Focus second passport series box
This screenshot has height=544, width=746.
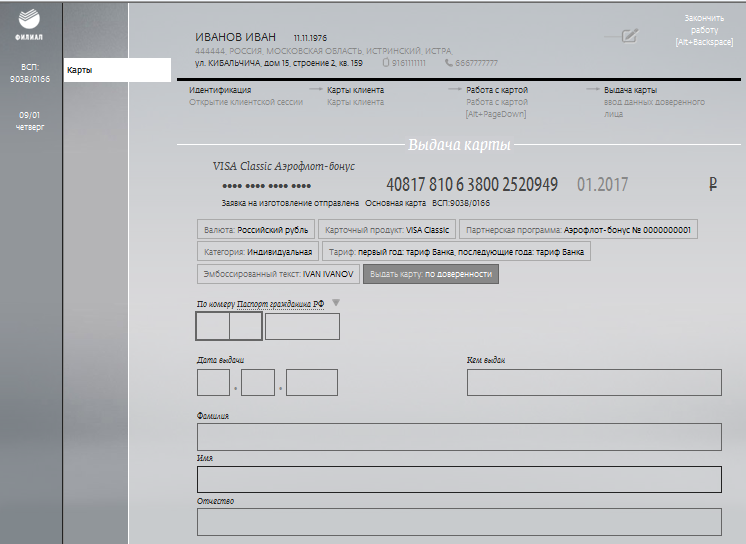pos(245,326)
